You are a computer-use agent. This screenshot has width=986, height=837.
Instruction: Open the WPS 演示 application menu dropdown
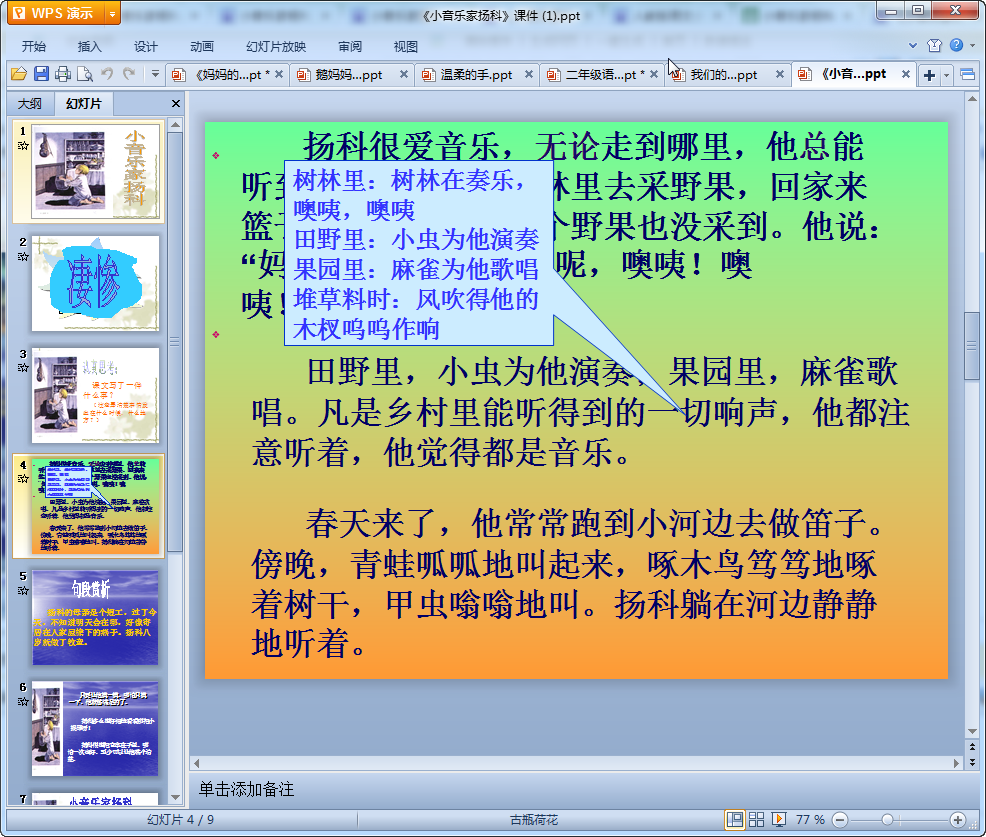[112, 13]
